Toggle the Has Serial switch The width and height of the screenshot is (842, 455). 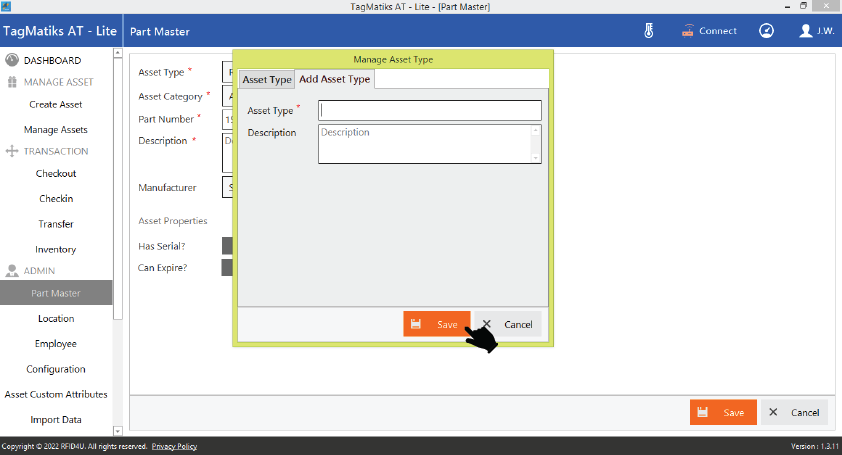click(227, 246)
